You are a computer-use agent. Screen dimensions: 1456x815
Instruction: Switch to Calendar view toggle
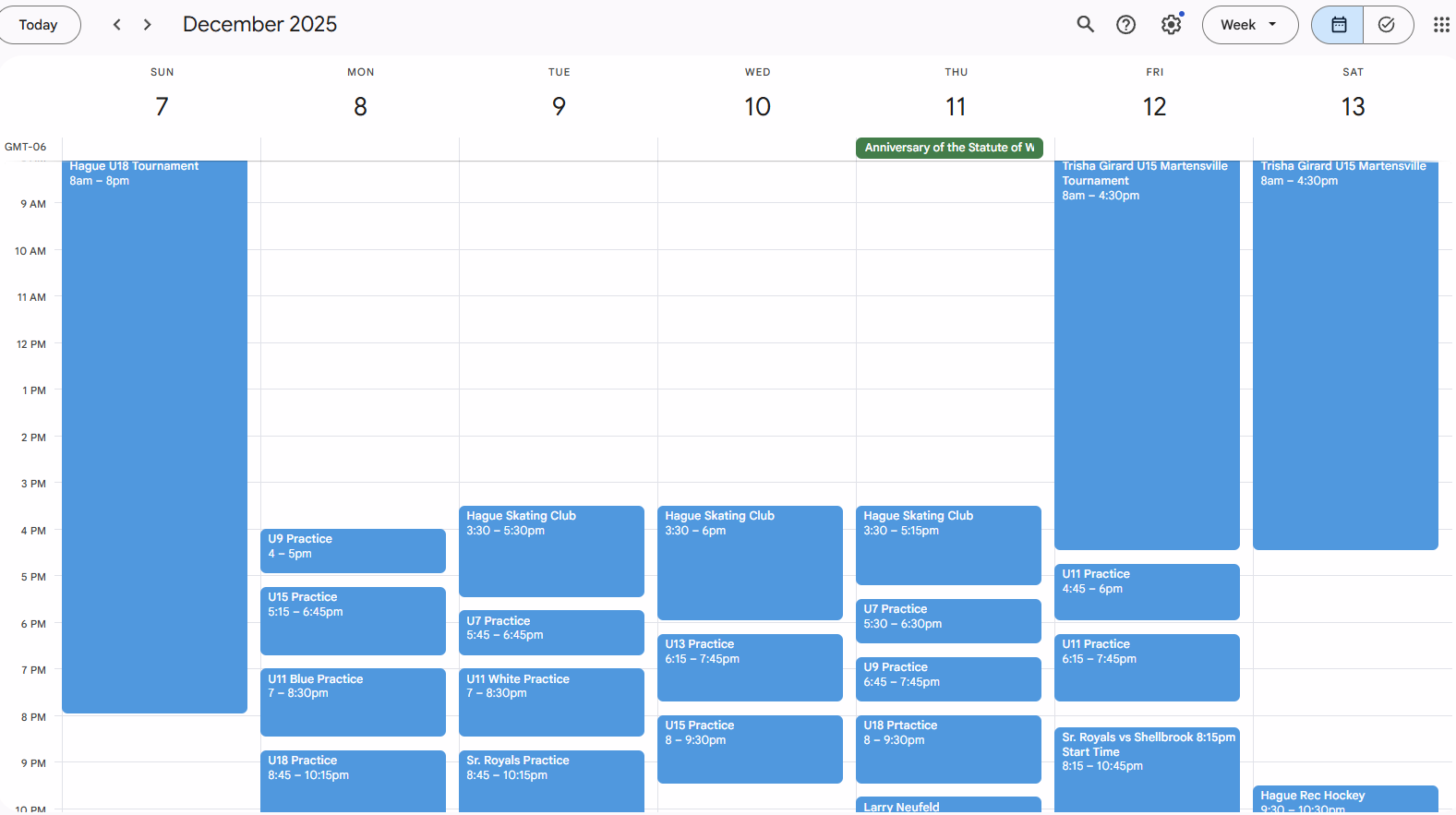[1338, 25]
